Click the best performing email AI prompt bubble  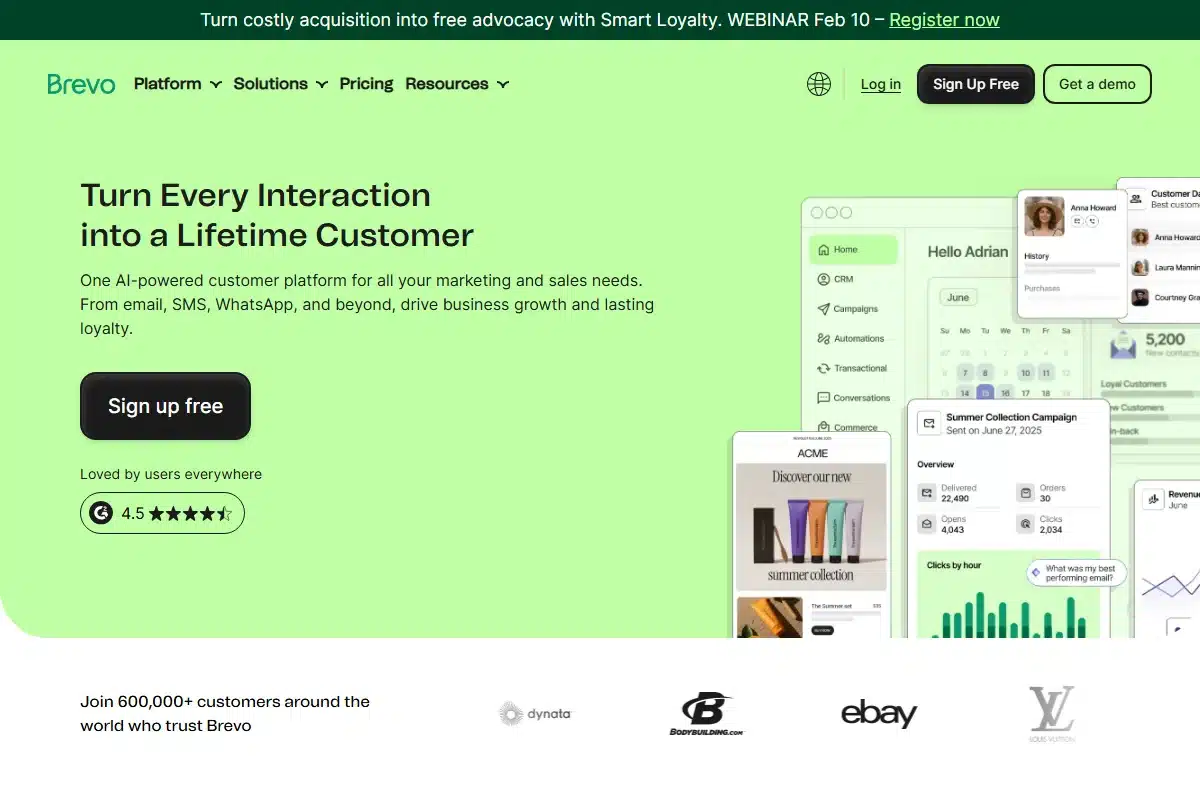(1075, 572)
